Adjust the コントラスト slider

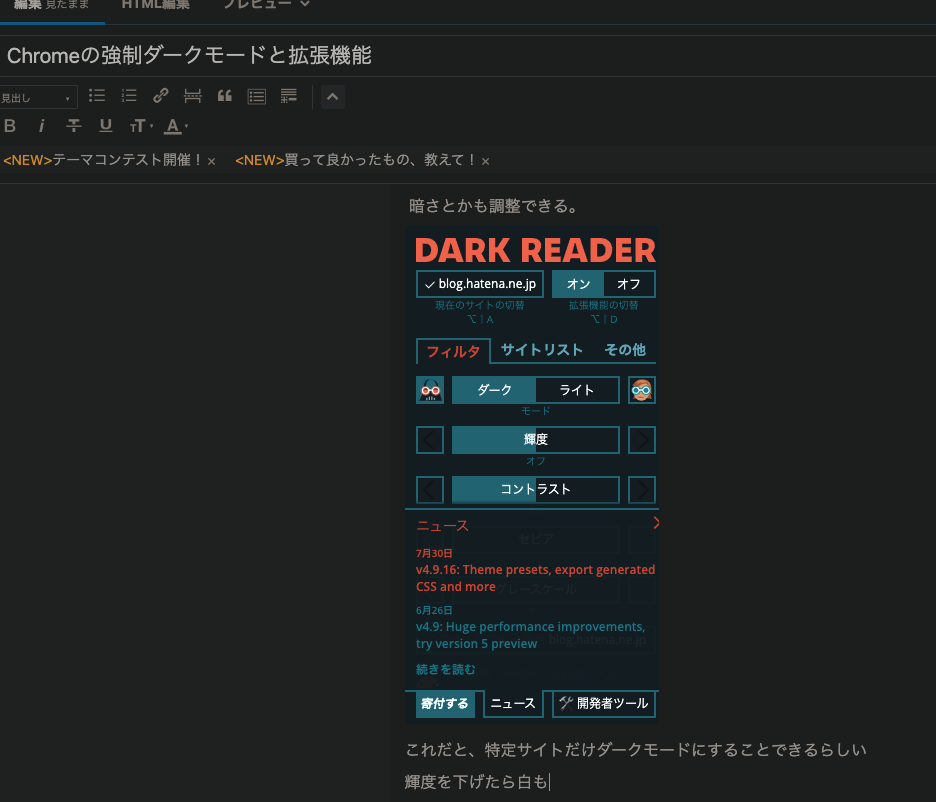click(535, 490)
